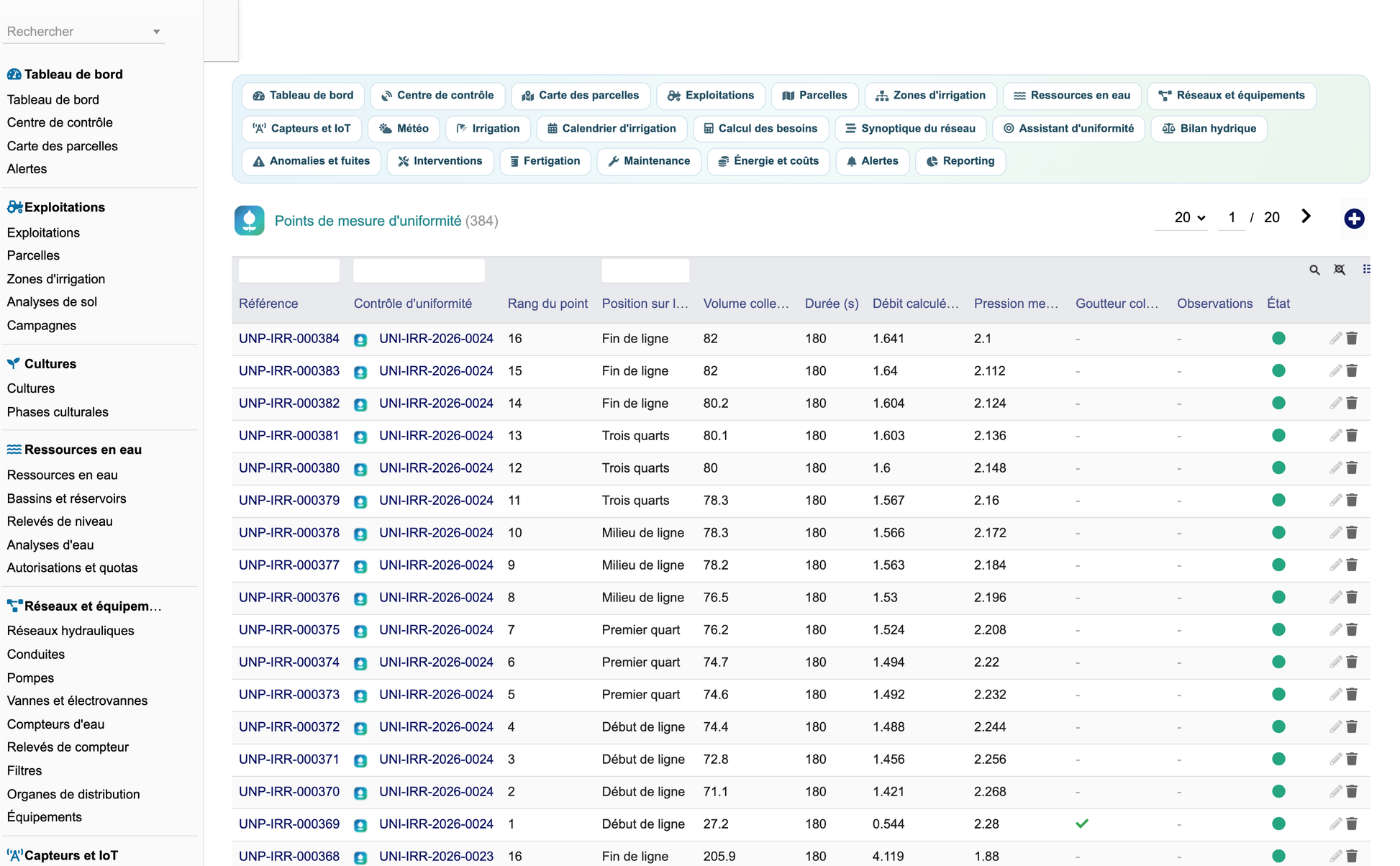Open UNI-IRR-2026-0024 link in row UNP-IRR-000374
The width and height of the screenshot is (1400, 866).
pos(436,662)
